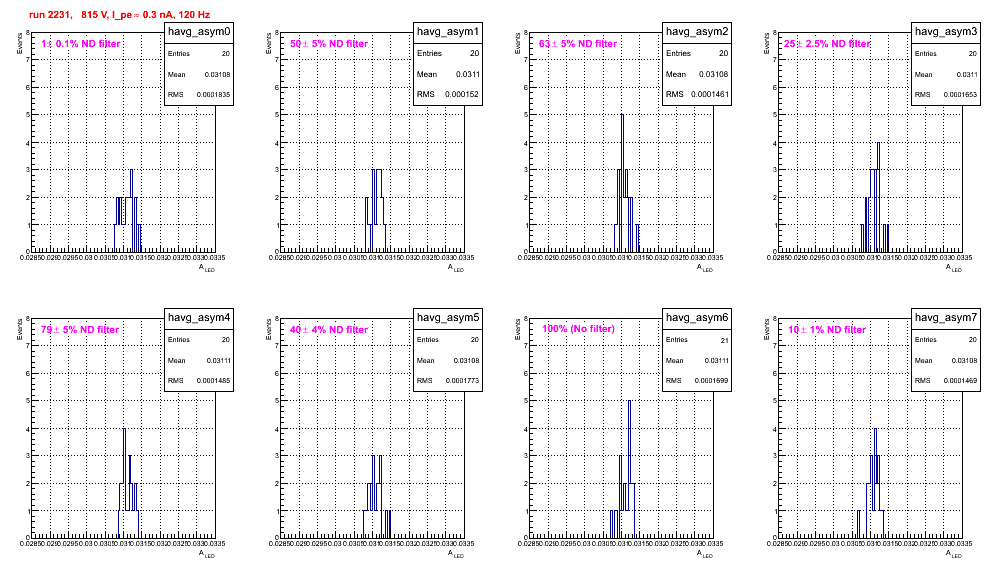Click Mean value 0.03108 in havg_asym7 box
The image size is (996, 572).
[964, 360]
